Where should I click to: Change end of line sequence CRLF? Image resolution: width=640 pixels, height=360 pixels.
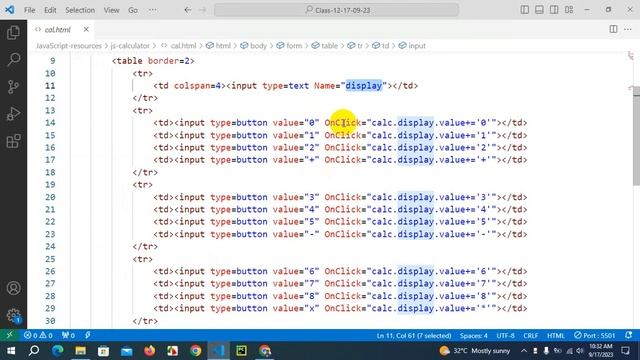pos(531,336)
